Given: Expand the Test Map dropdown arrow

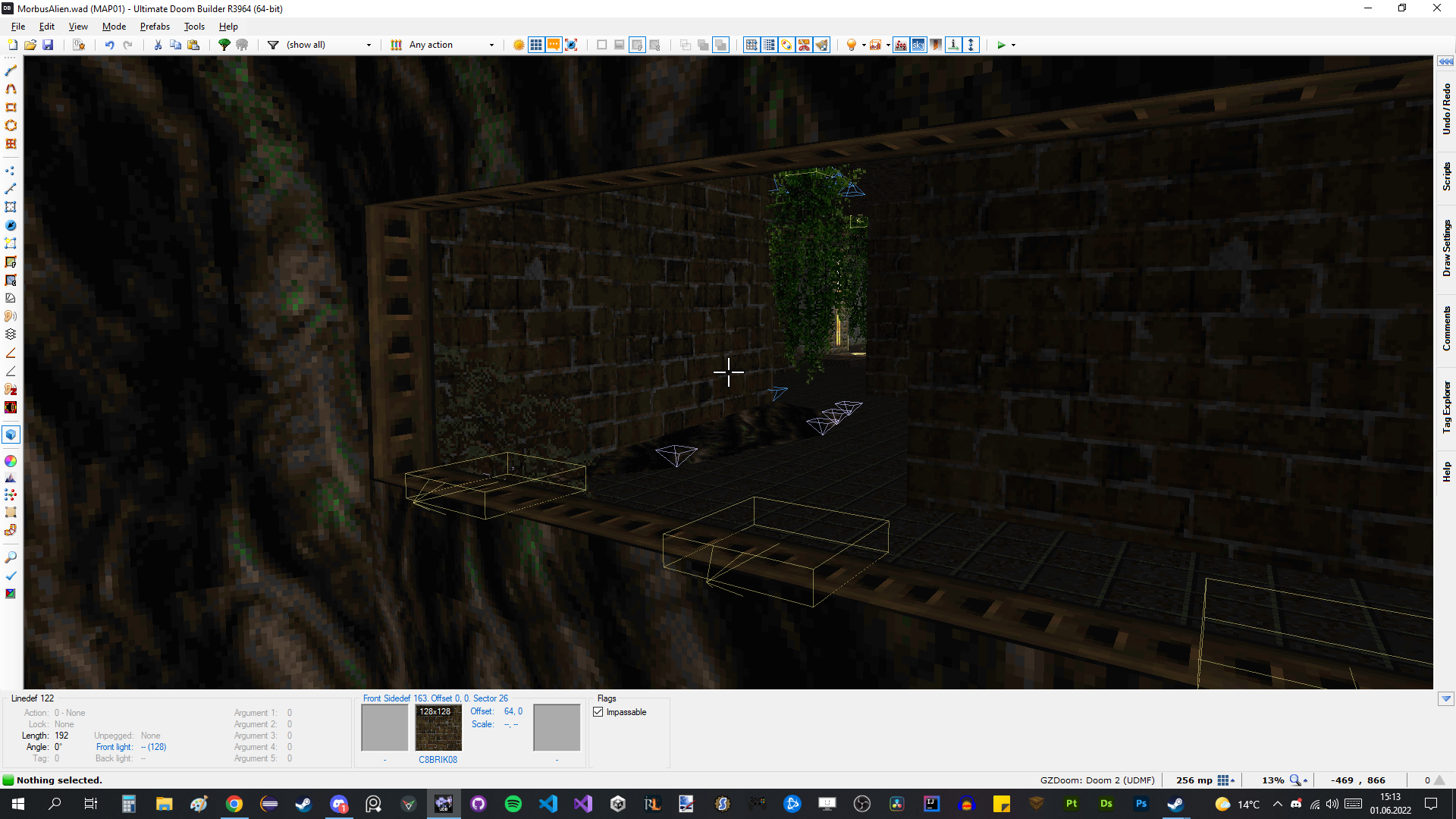Looking at the screenshot, I should click(1013, 45).
